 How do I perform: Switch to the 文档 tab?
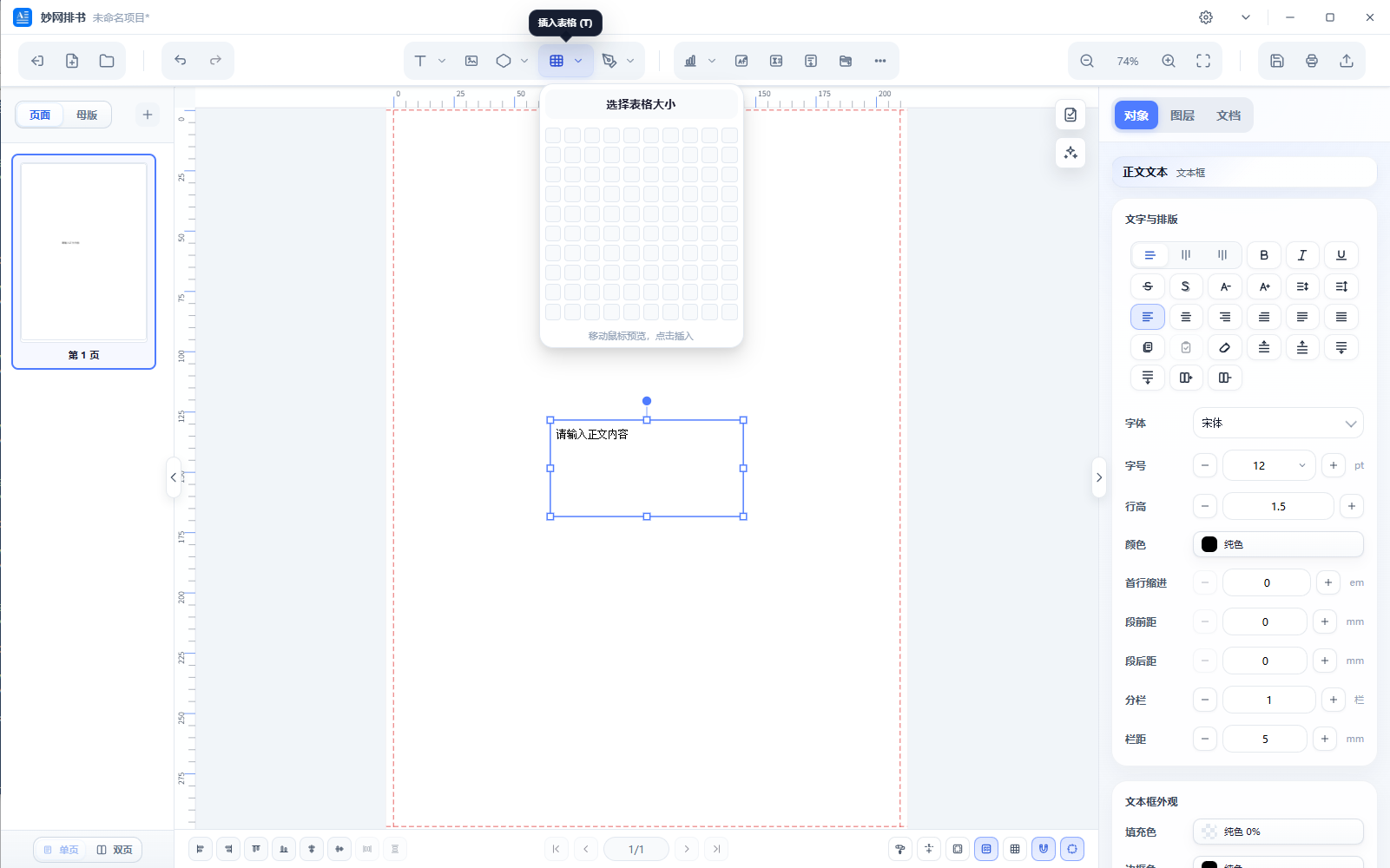coord(1229,115)
